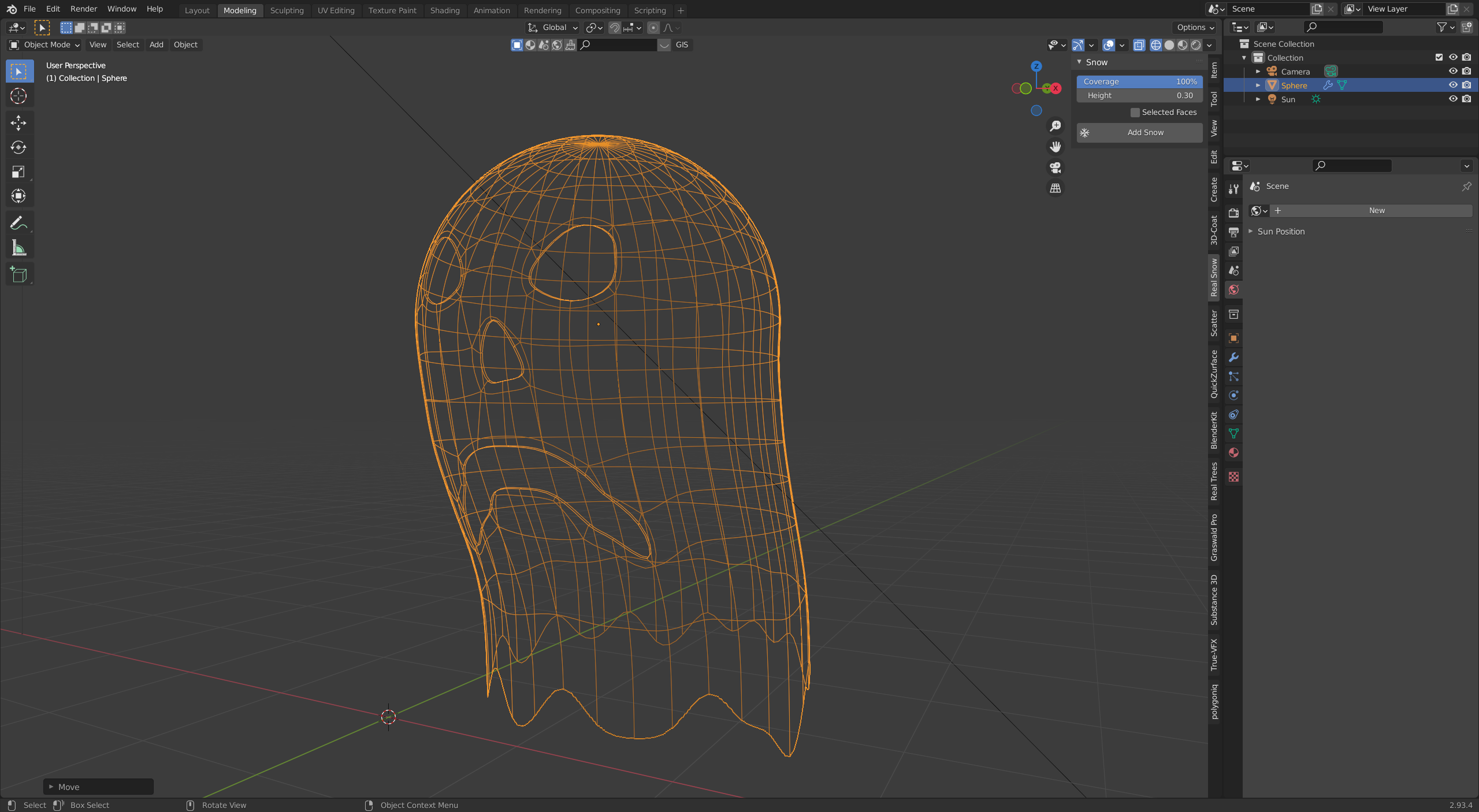Switch to the Sculpting workspace tab
The width and height of the screenshot is (1479, 812).
[x=287, y=10]
